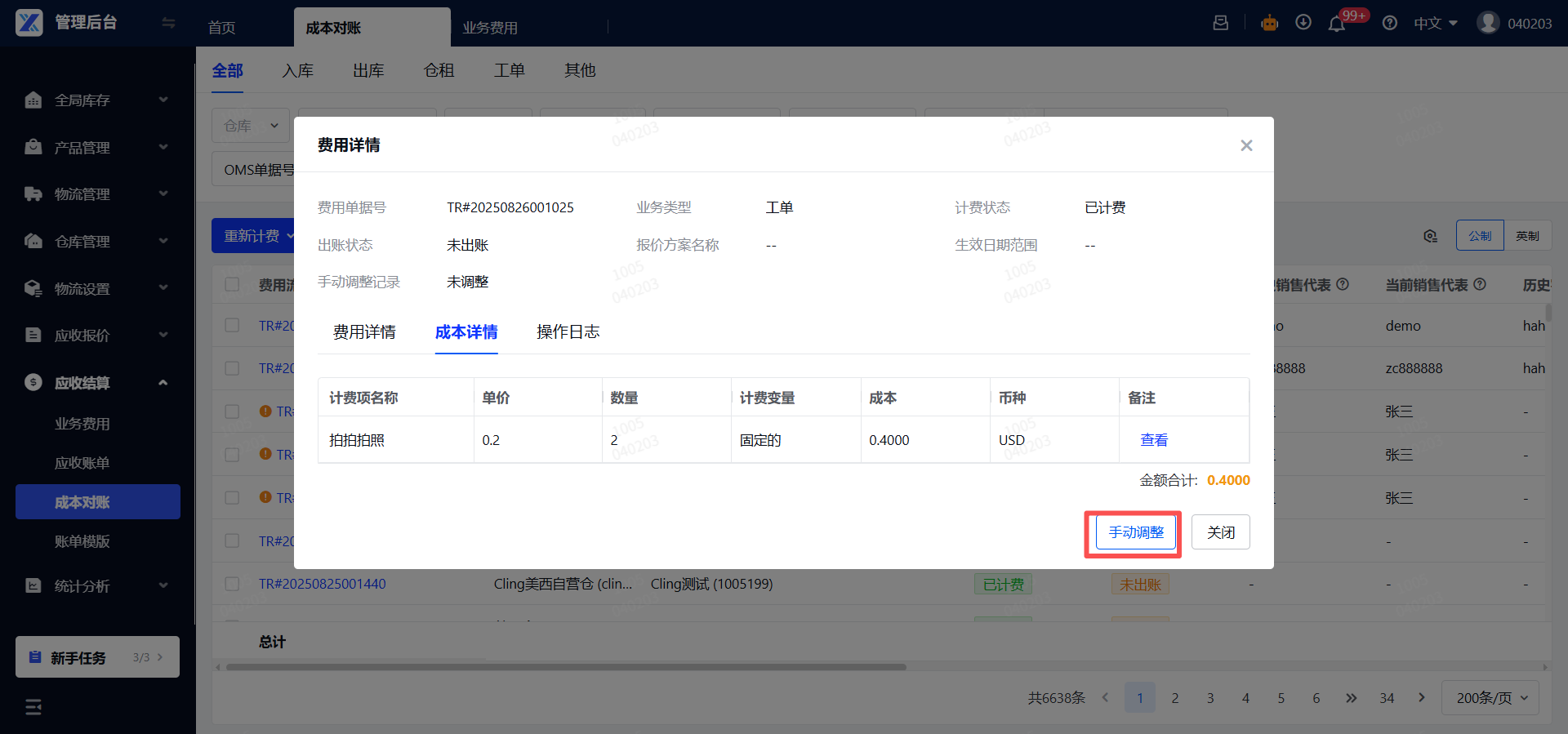Click the 重新计费 button
Screen dimensions: 1568x734
tap(252, 236)
